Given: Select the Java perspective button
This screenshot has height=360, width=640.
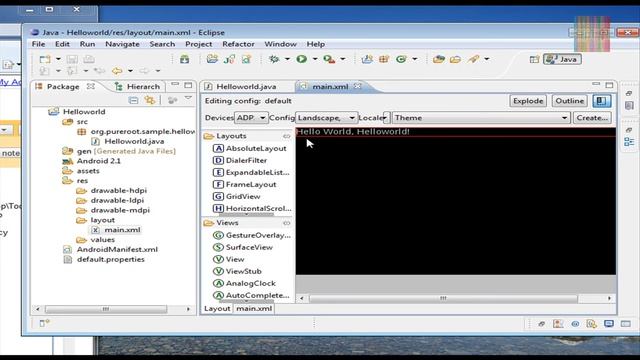Looking at the screenshot, I should [562, 59].
